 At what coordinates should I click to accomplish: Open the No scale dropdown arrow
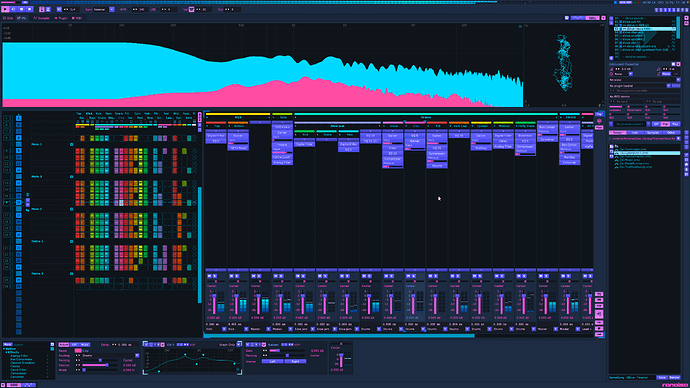(678, 80)
